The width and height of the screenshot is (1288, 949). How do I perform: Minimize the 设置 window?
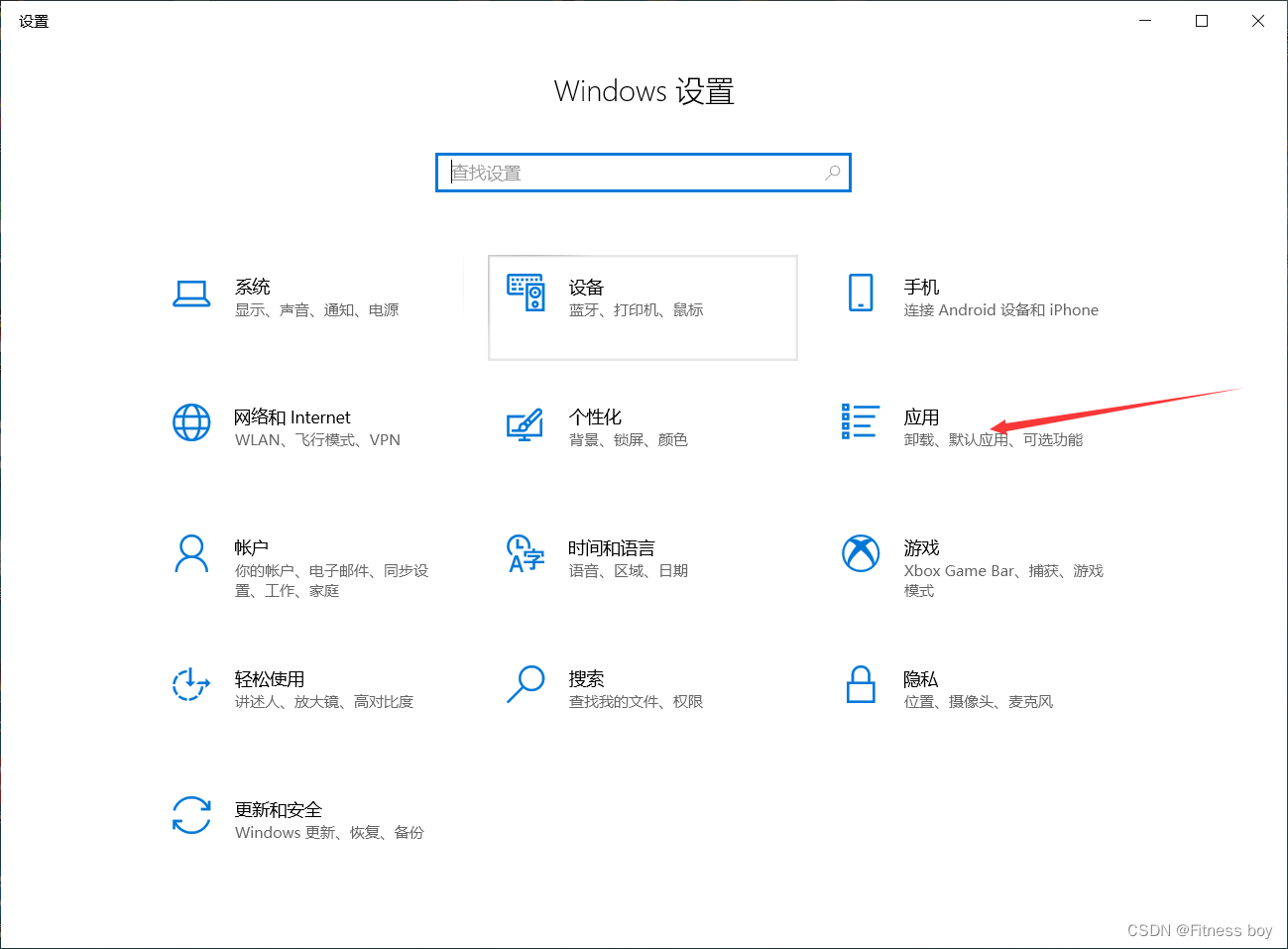tap(1145, 21)
